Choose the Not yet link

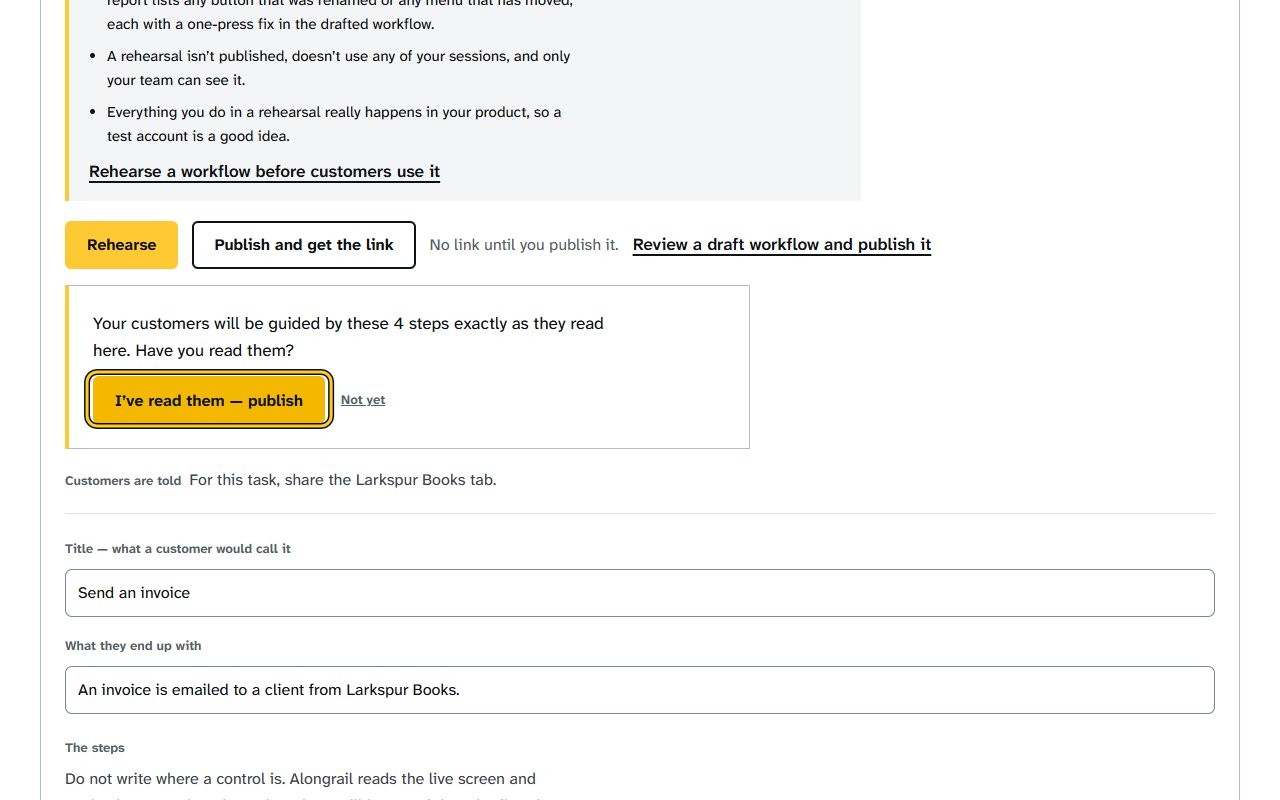[x=363, y=400]
